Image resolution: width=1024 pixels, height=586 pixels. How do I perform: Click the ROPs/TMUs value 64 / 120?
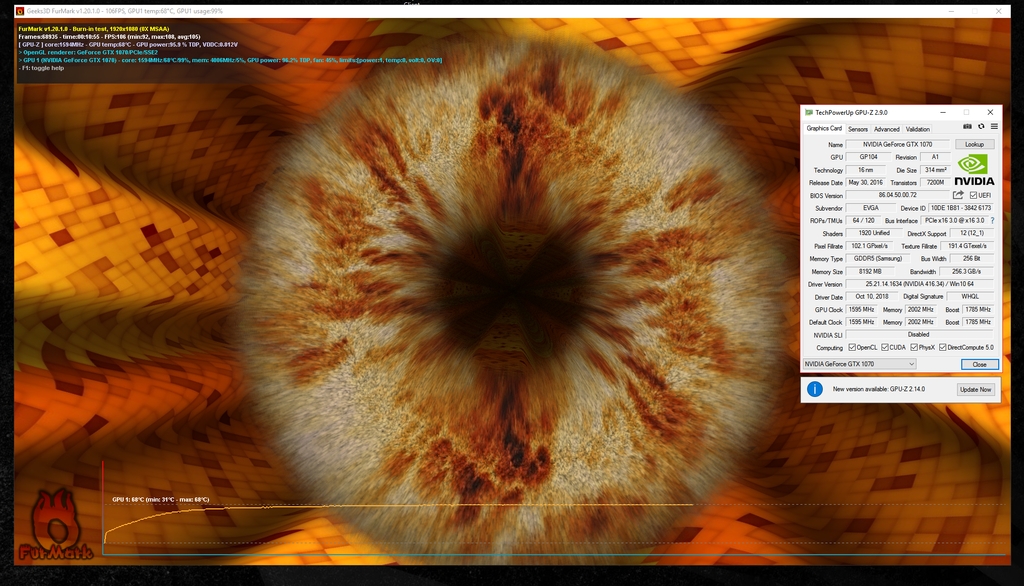point(863,221)
